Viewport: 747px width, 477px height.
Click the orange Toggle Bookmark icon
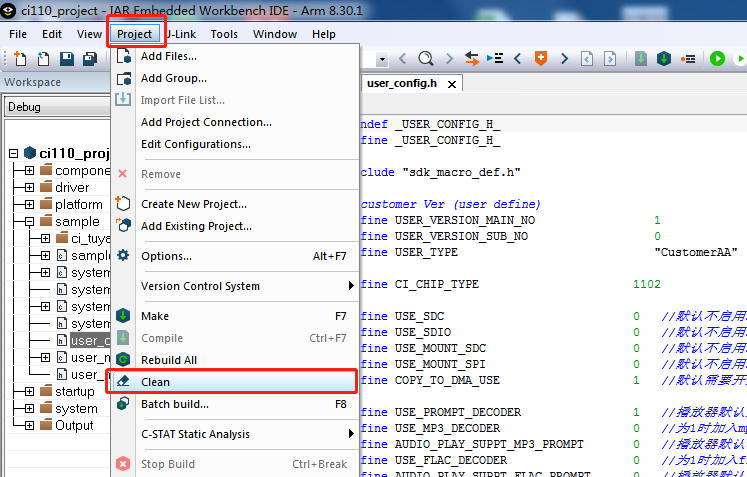point(541,59)
